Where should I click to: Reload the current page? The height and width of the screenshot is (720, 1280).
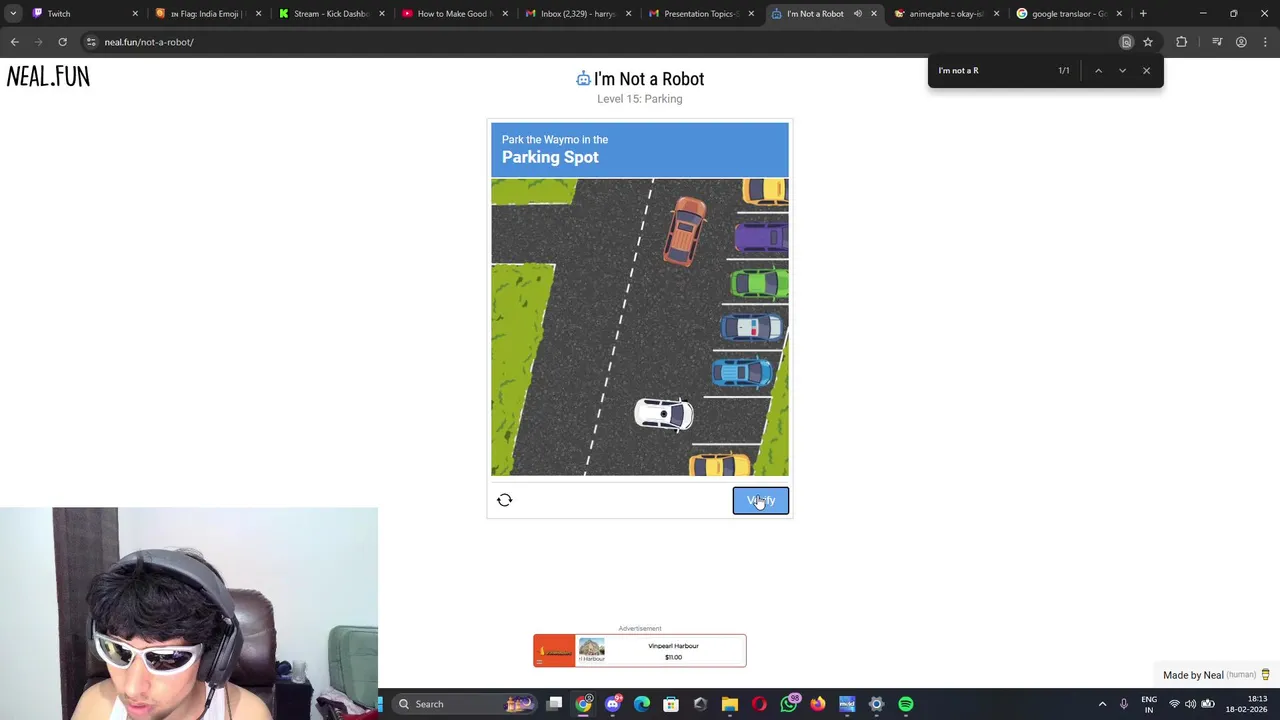62,42
